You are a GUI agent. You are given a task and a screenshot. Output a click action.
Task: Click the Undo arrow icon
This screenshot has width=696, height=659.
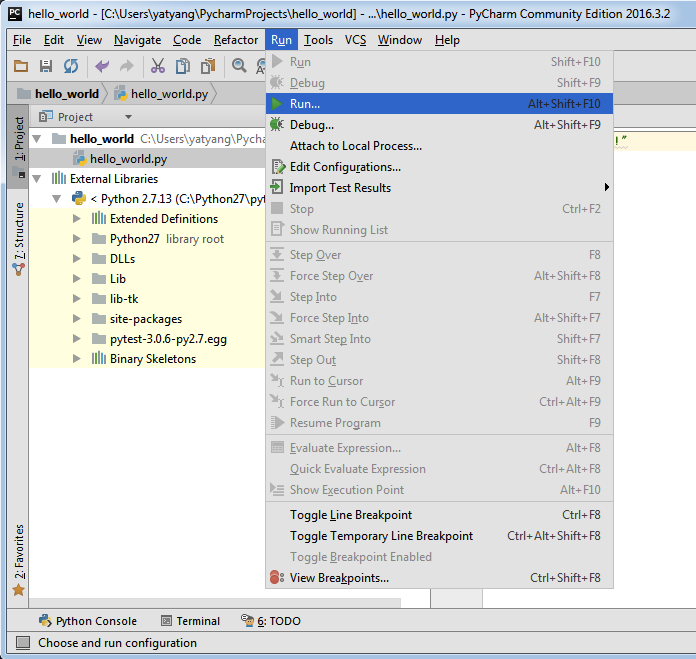pos(102,67)
